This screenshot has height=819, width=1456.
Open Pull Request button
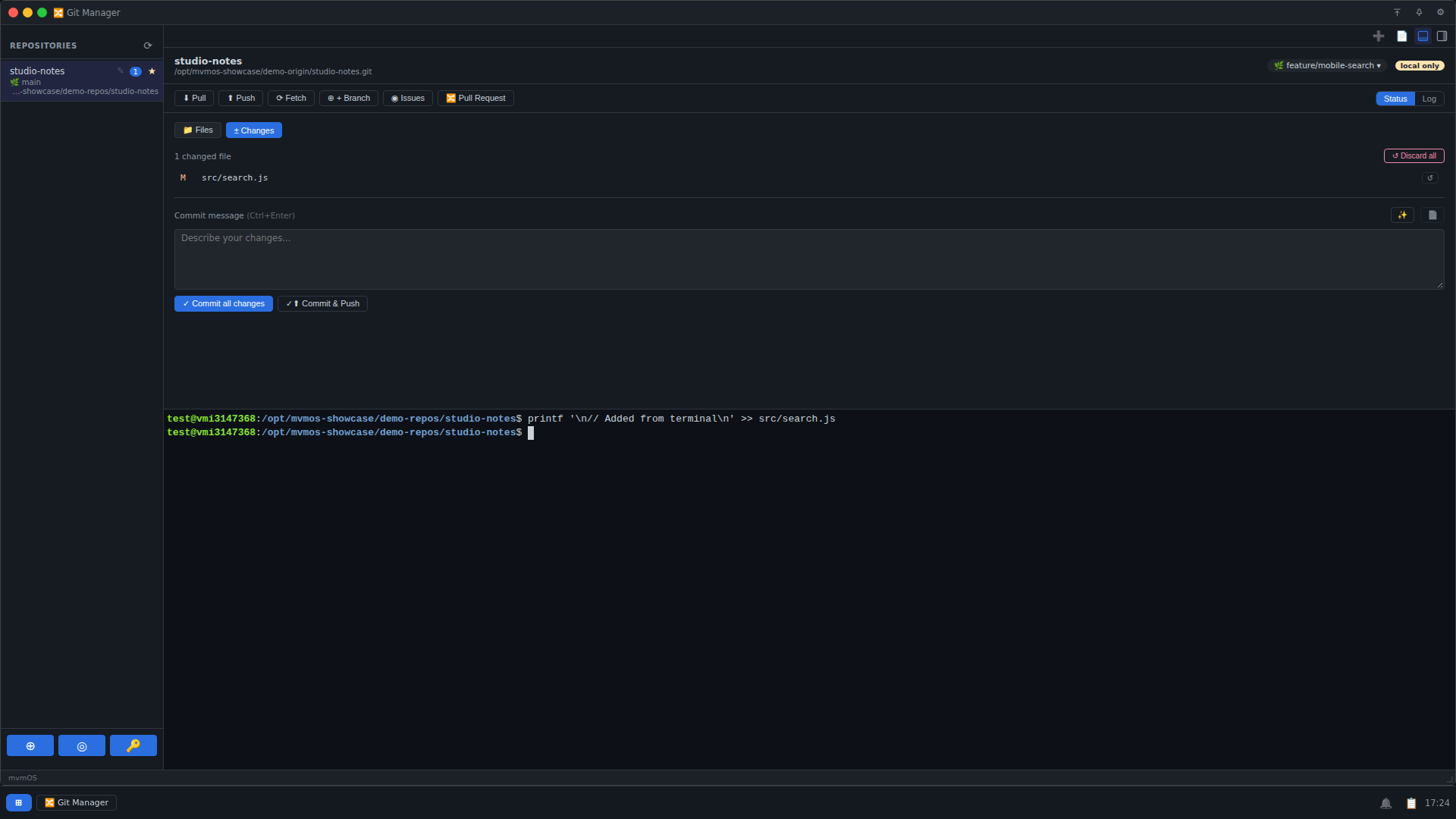pyautogui.click(x=475, y=99)
